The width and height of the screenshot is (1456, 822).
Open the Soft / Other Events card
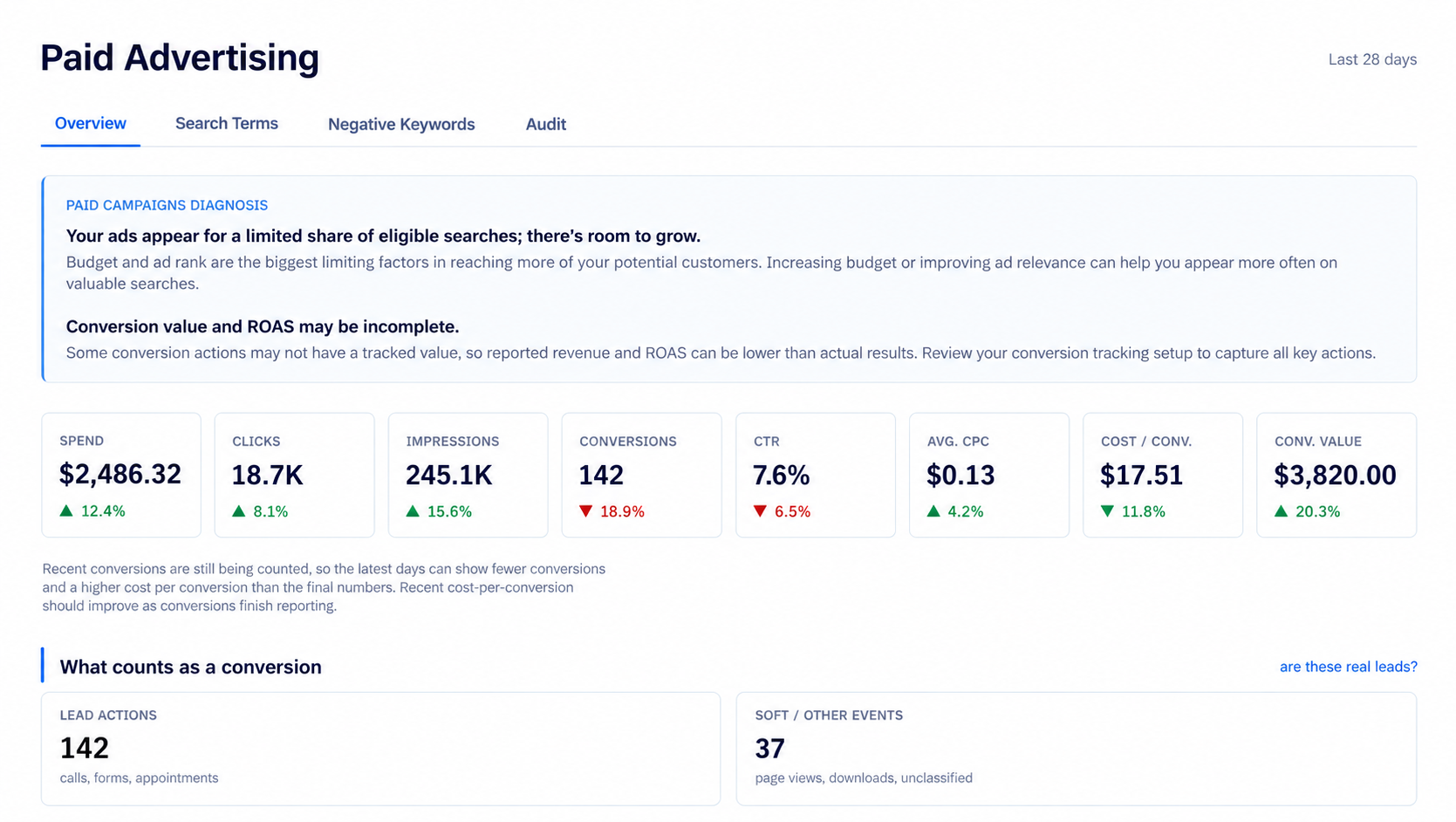1076,749
